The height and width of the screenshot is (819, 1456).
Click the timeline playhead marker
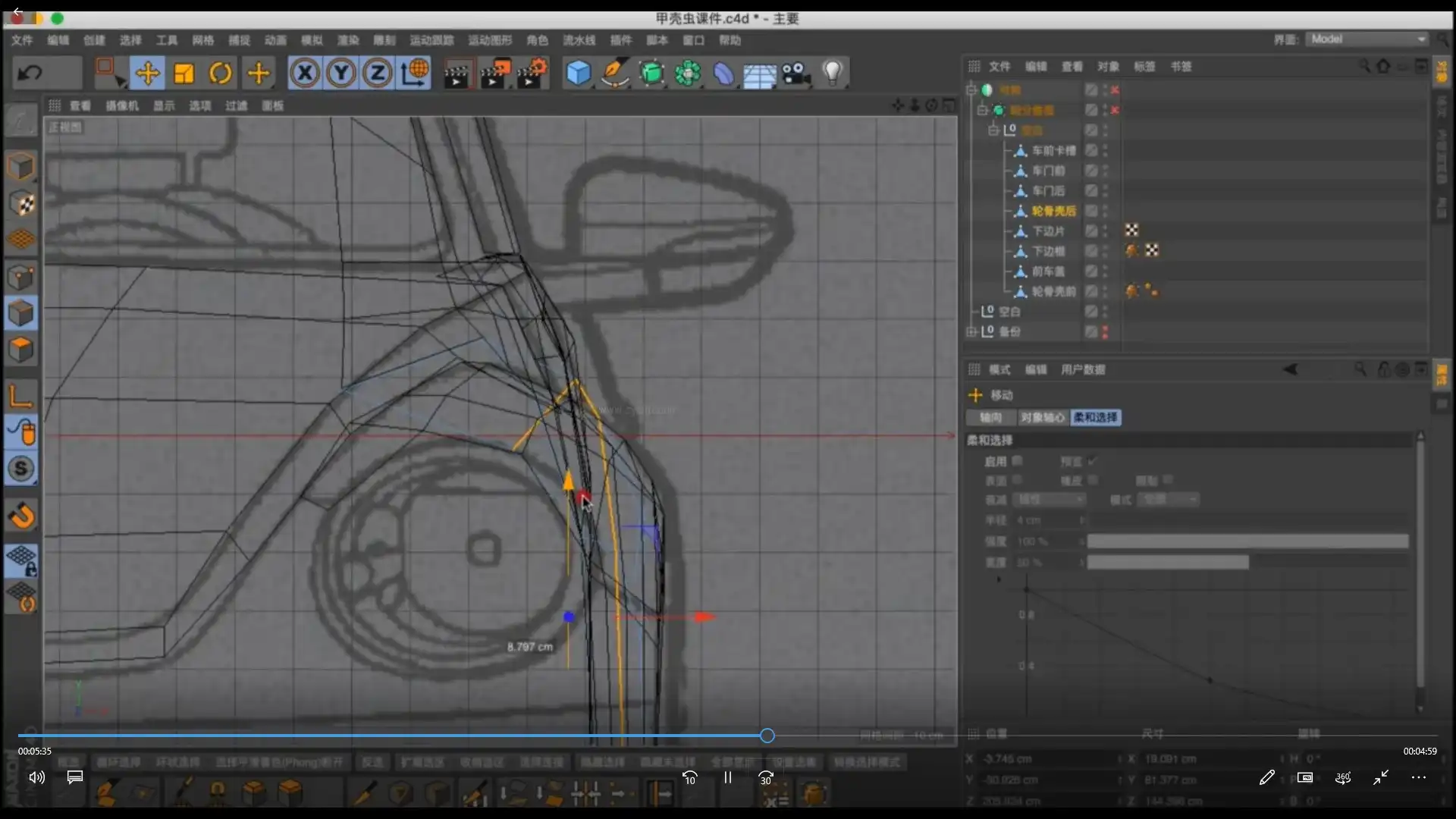click(x=766, y=736)
